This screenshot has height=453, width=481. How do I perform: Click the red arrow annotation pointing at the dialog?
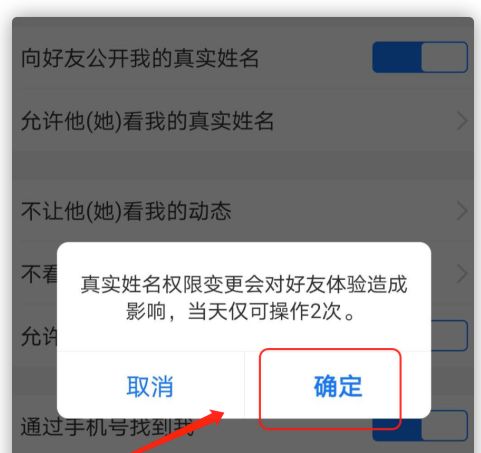tap(178, 431)
